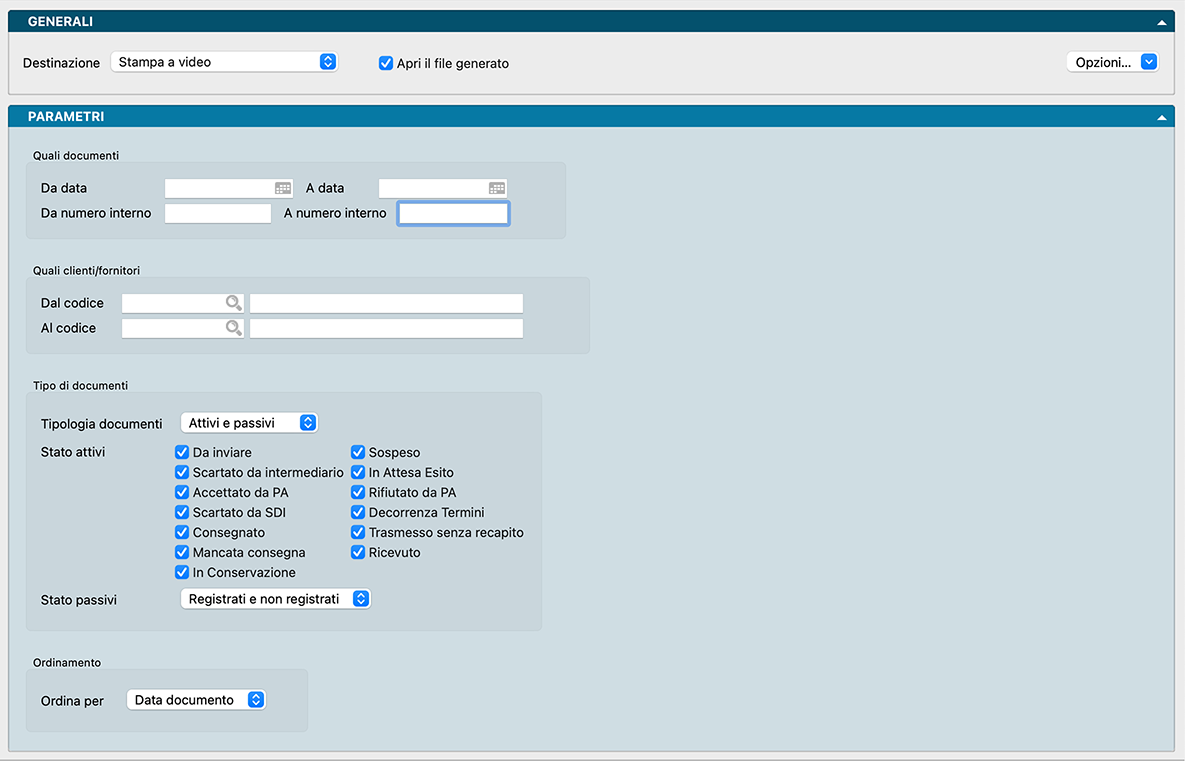1185x761 pixels.
Task: Collapse the Generali section triangle
Action: point(1161,22)
